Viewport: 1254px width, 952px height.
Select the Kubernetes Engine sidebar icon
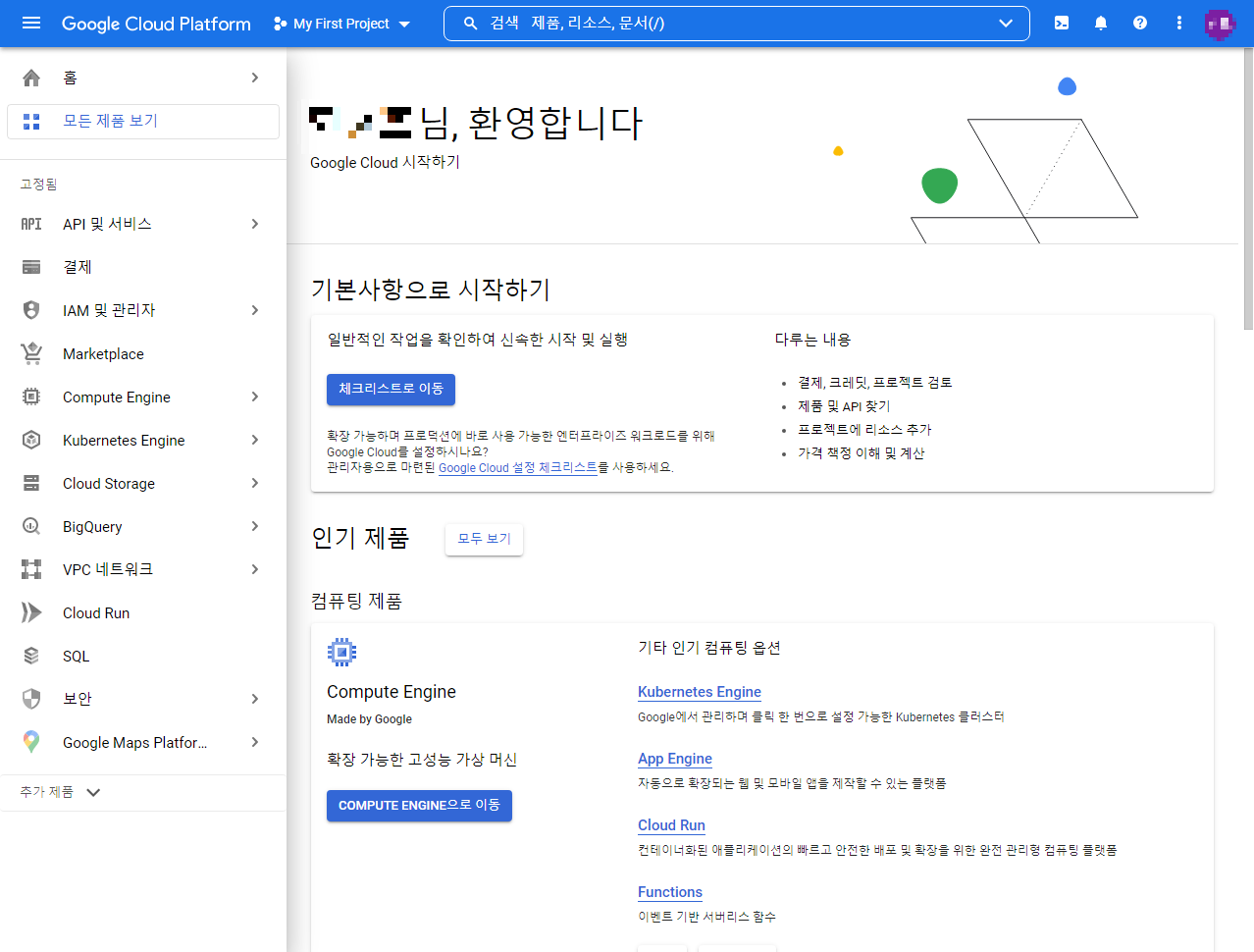[x=30, y=440]
